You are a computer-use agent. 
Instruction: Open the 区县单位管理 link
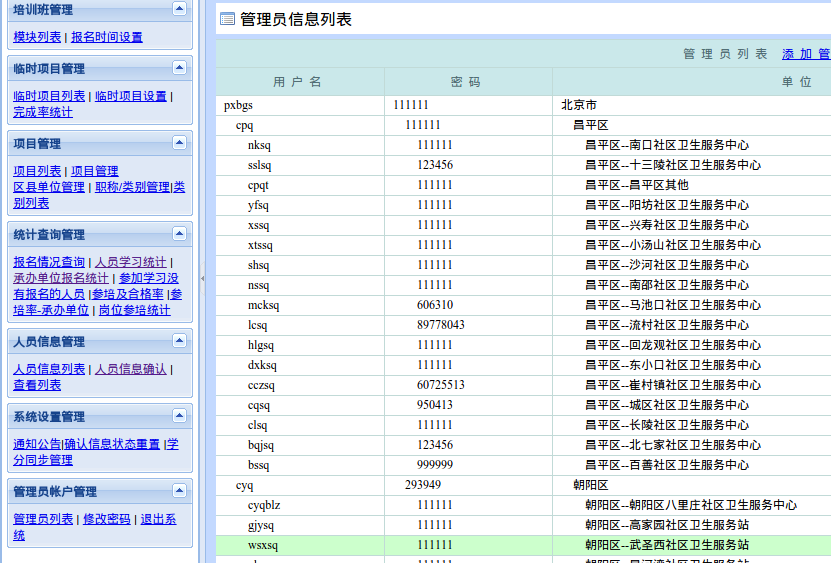(x=49, y=187)
